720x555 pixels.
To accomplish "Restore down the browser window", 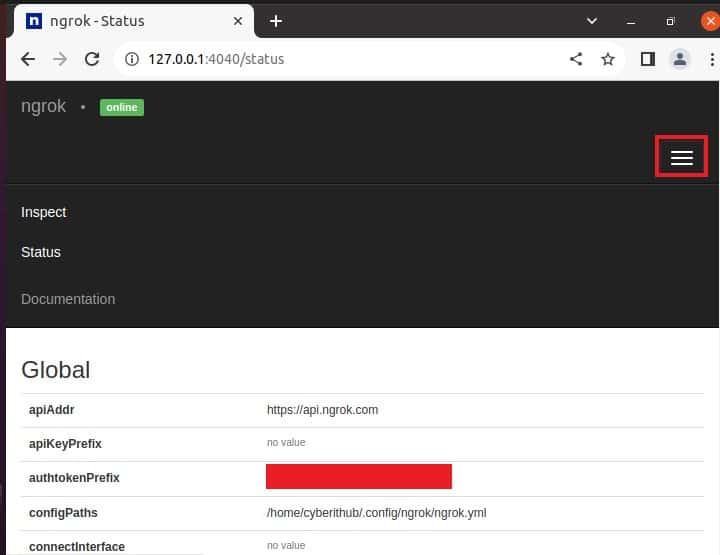I will tap(670, 21).
